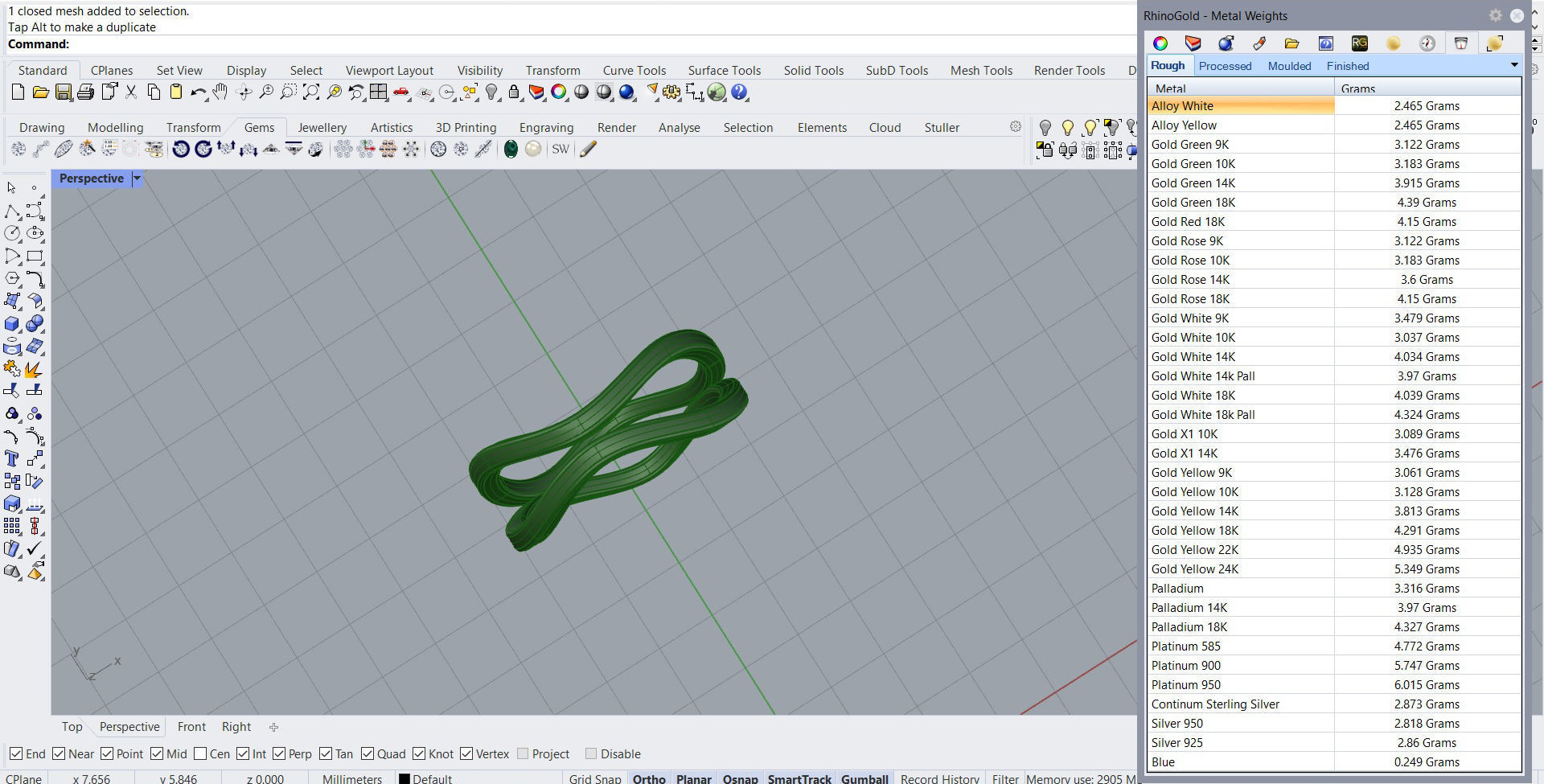The height and width of the screenshot is (784, 1544).
Task: Toggle Osnap in status bar
Action: point(740,778)
